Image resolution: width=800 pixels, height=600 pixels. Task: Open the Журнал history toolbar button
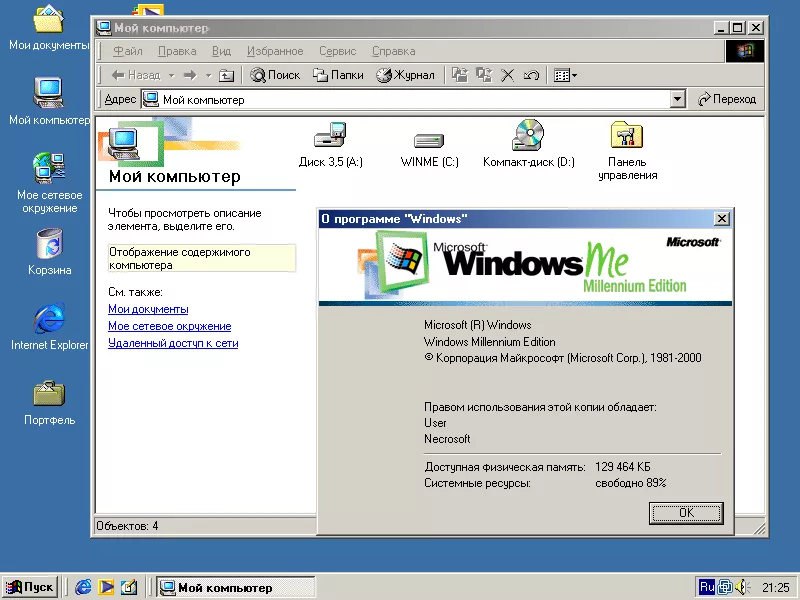[x=405, y=75]
